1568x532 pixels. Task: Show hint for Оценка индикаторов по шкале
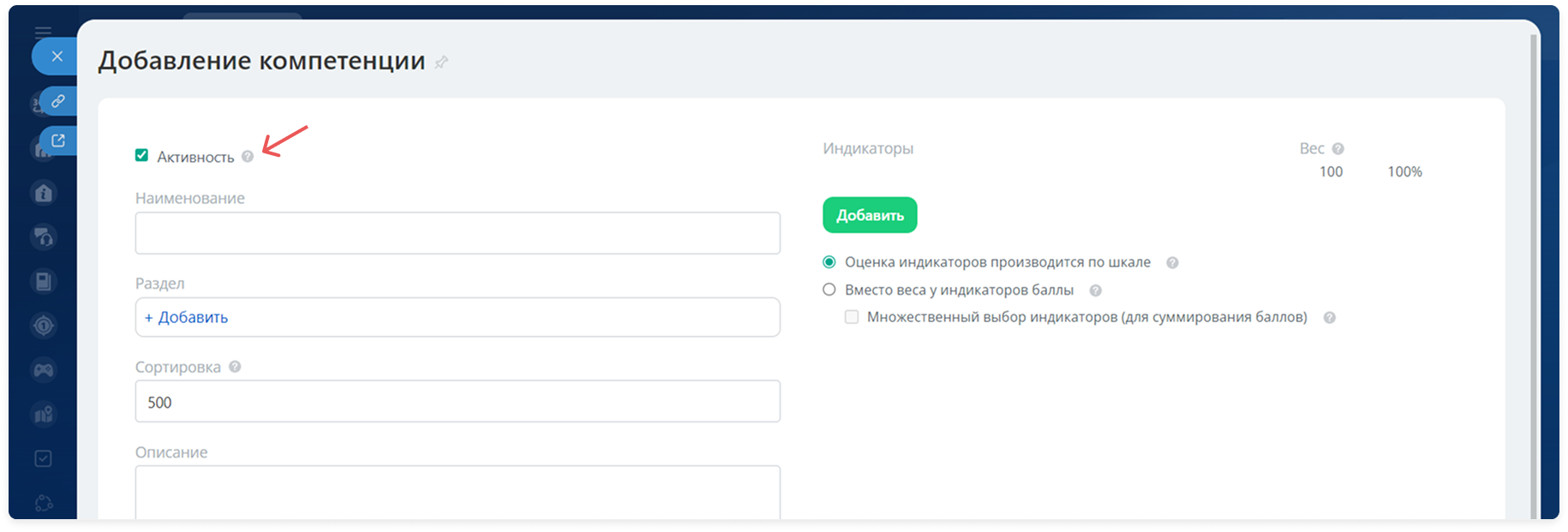coord(1172,263)
